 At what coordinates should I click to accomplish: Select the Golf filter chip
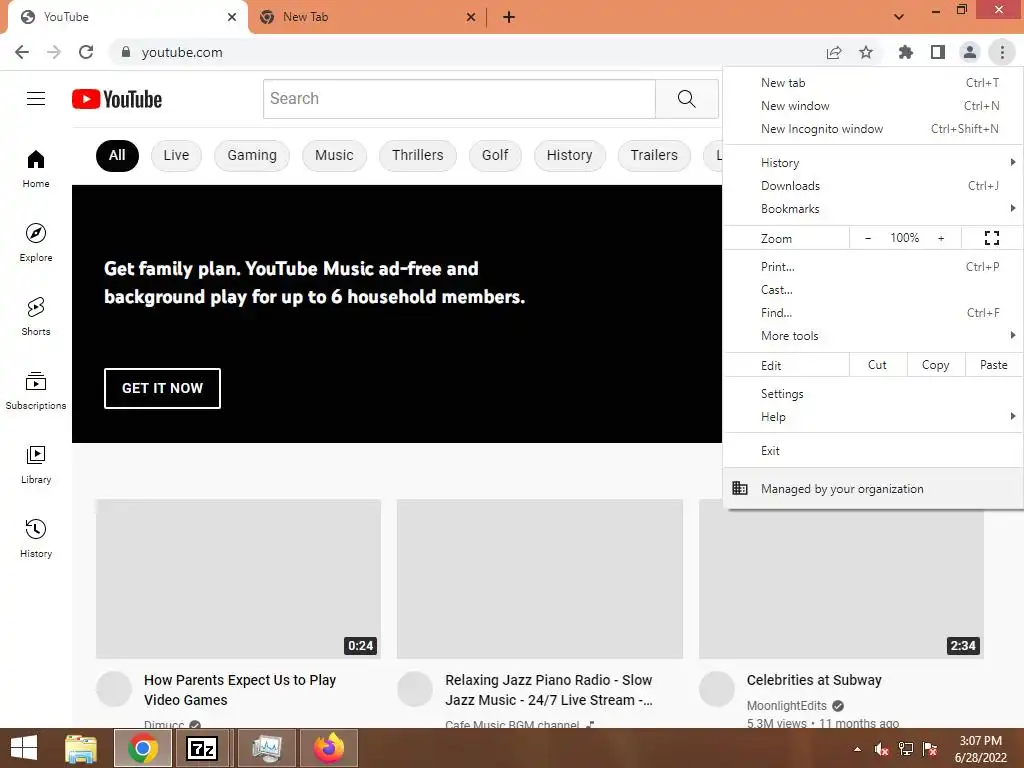[495, 155]
